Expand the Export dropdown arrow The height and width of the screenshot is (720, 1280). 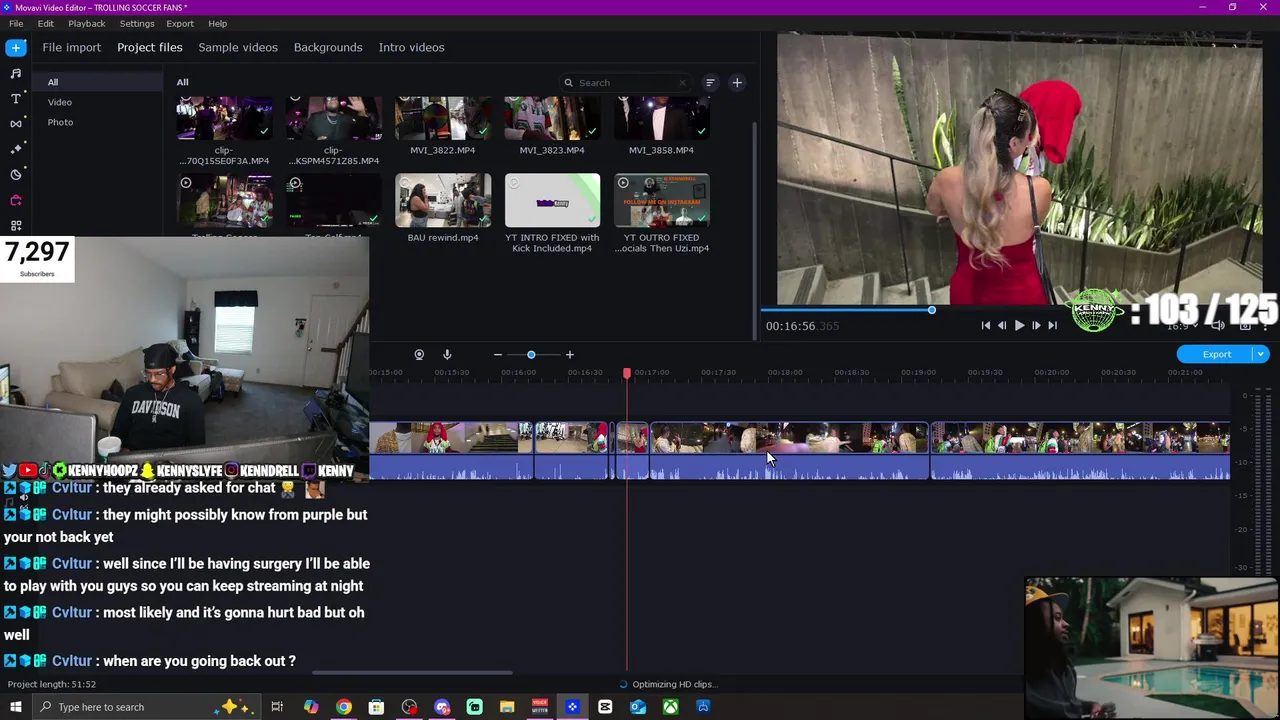(x=1261, y=354)
